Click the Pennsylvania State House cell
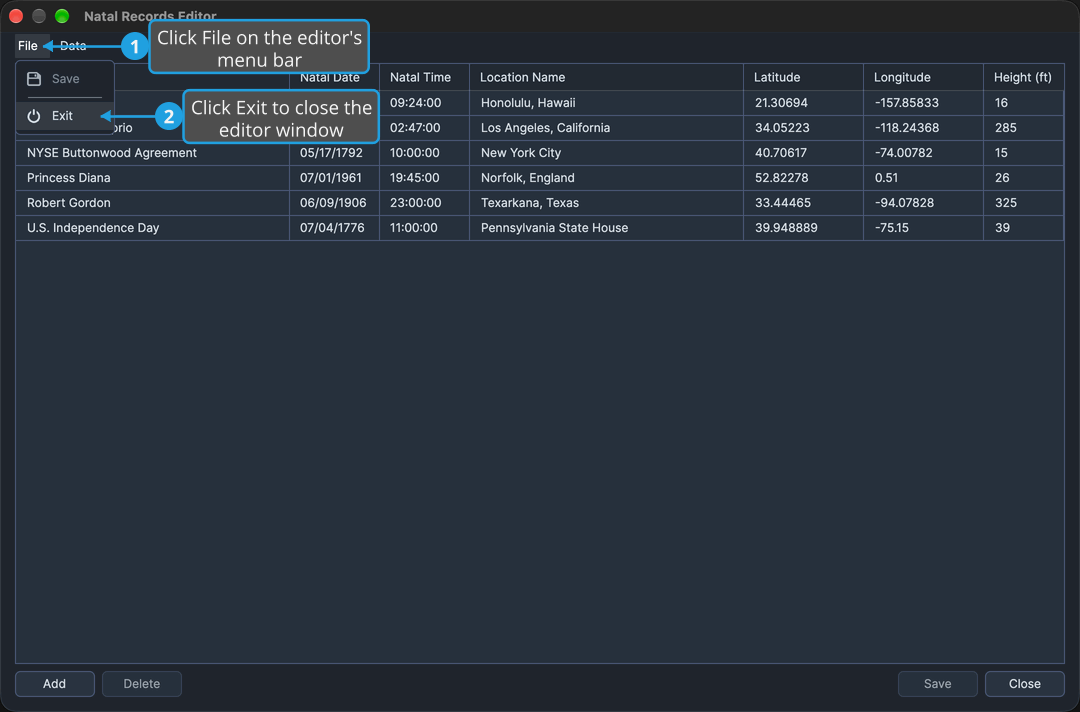This screenshot has height=712, width=1080. pos(606,227)
